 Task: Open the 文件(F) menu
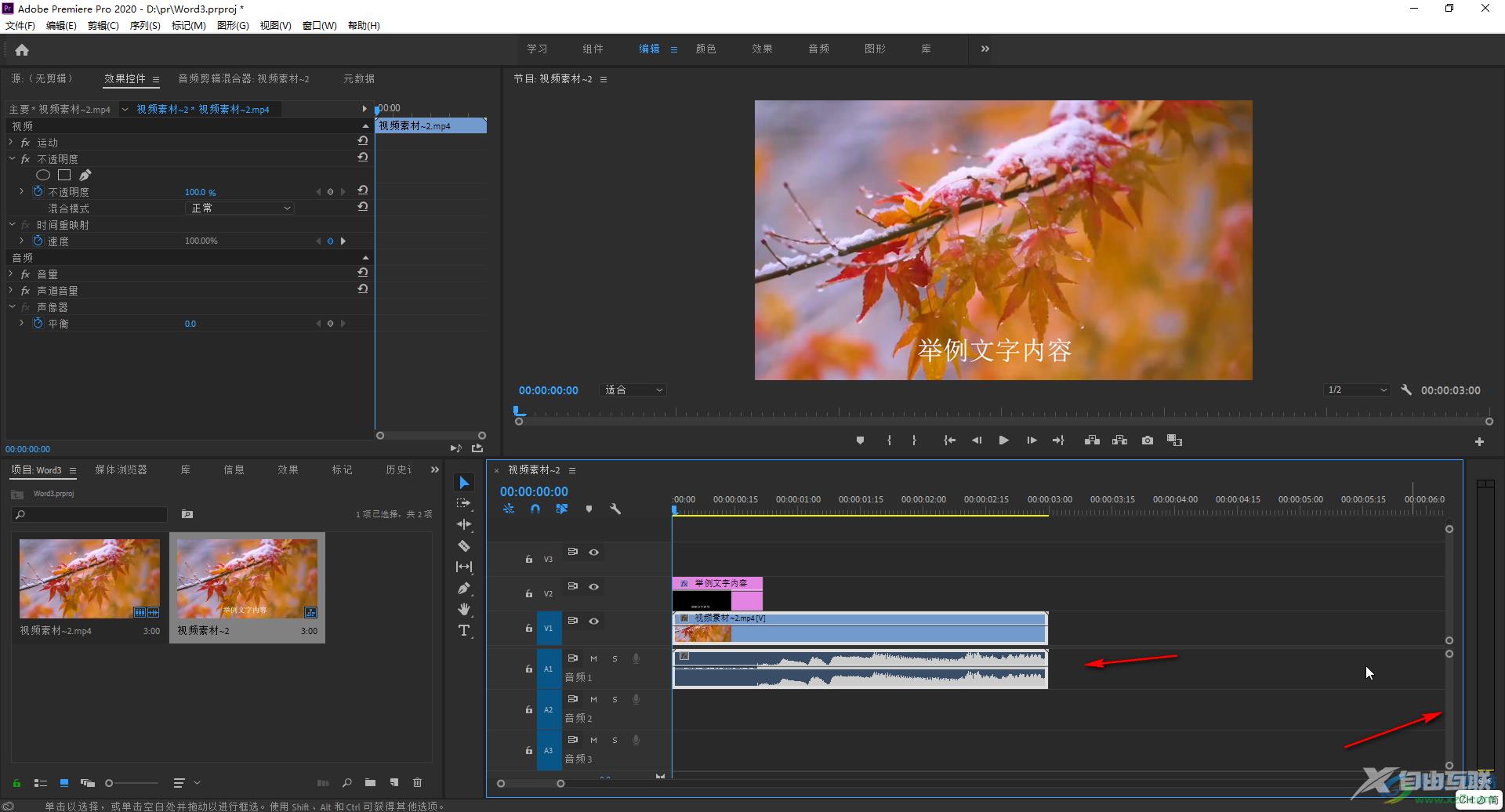click(x=20, y=25)
